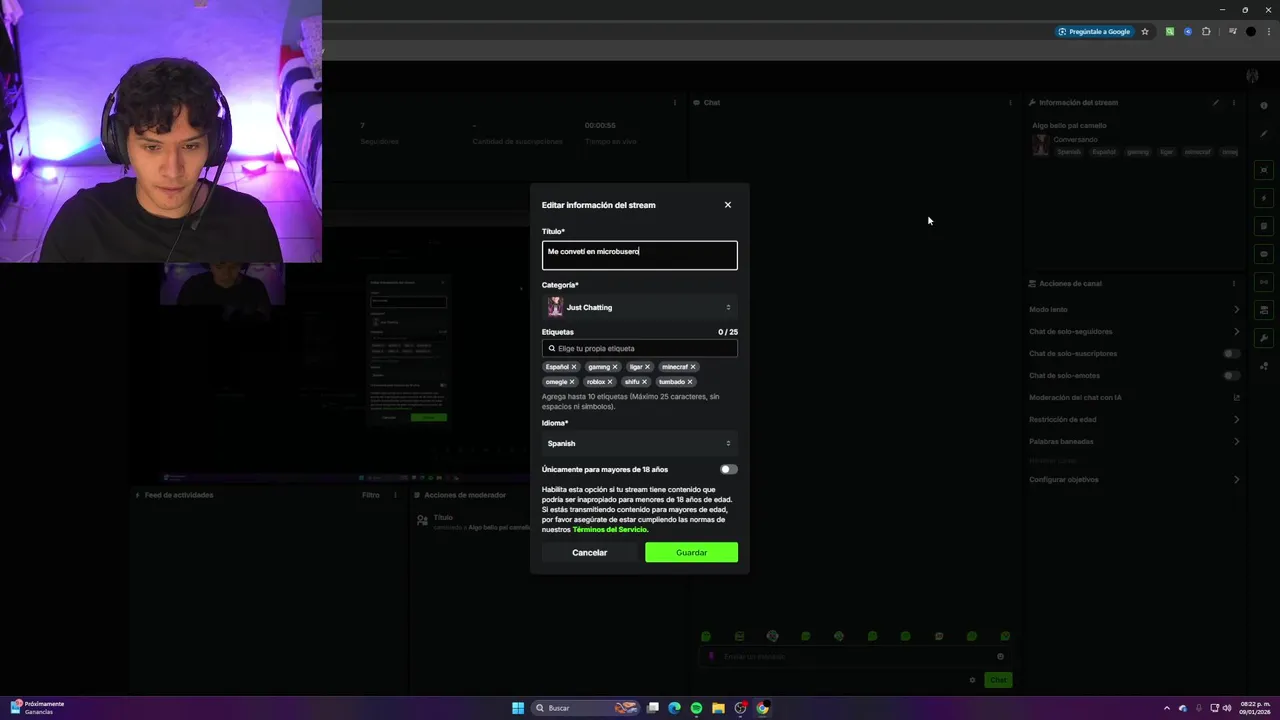
Task: Open File Explorer from the taskbar
Action: (718, 708)
